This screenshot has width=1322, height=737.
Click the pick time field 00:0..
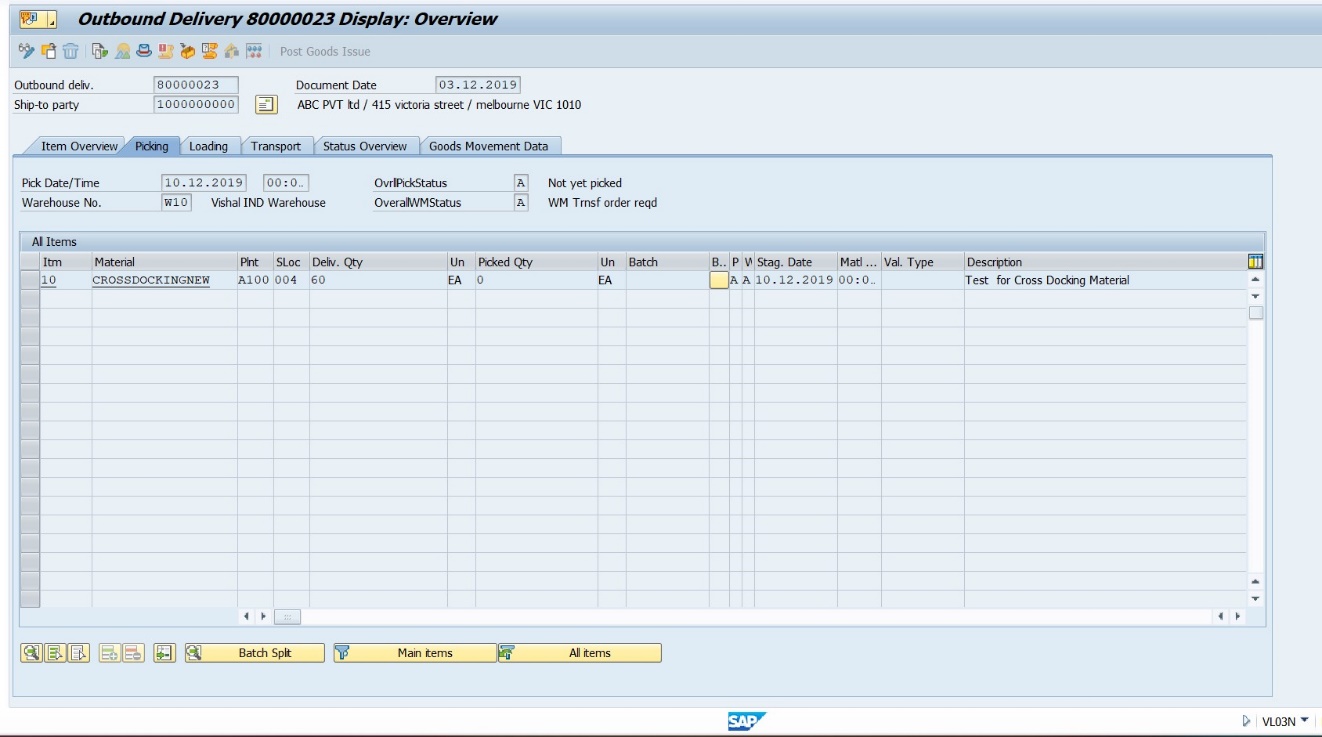click(x=286, y=183)
